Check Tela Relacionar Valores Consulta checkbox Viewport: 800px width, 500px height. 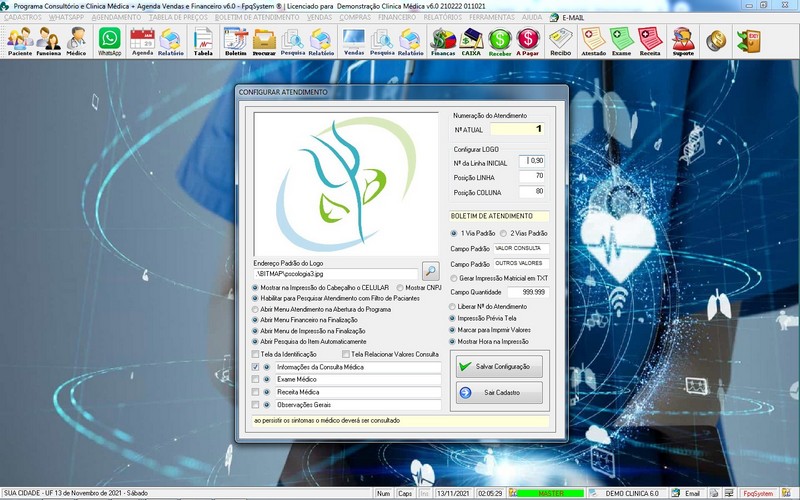pos(346,354)
